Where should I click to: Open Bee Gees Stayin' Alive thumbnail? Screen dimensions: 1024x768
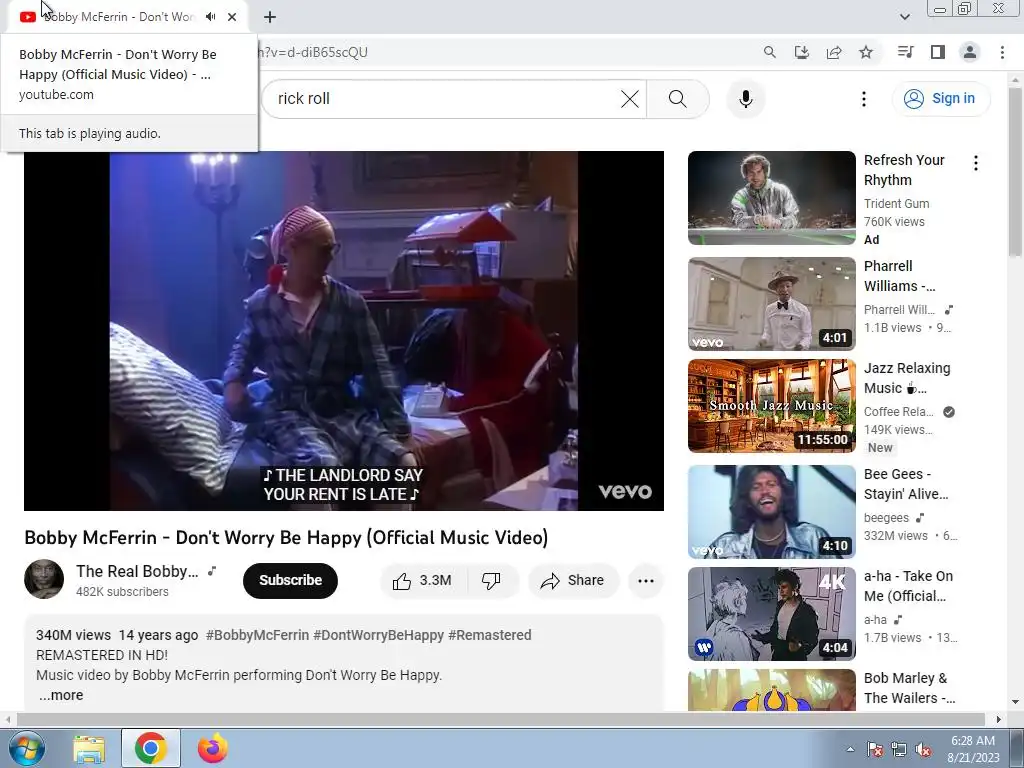pos(771,511)
